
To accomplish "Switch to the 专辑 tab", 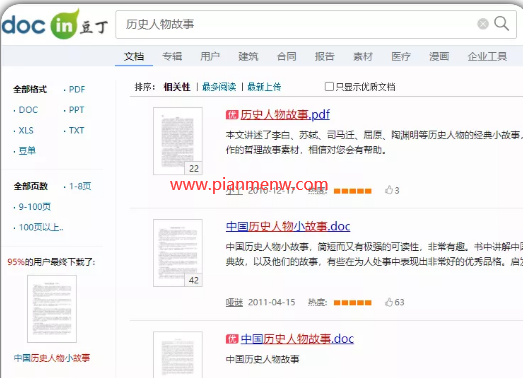I will [172, 56].
